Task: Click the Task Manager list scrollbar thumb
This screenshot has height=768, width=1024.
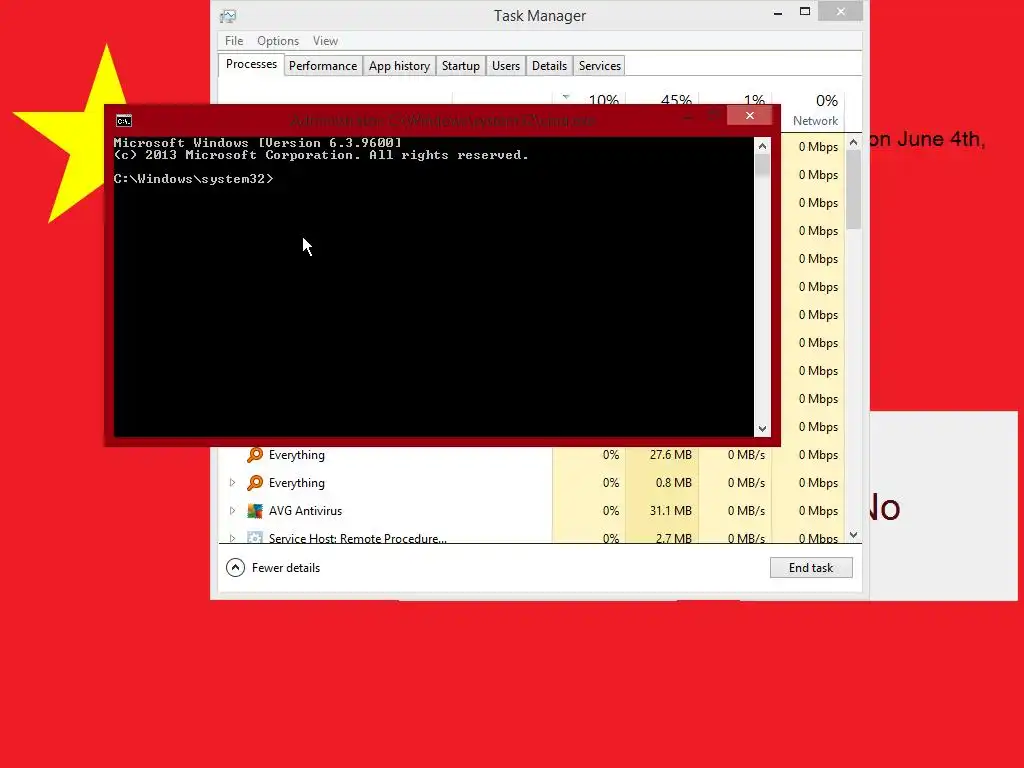Action: pos(854,190)
